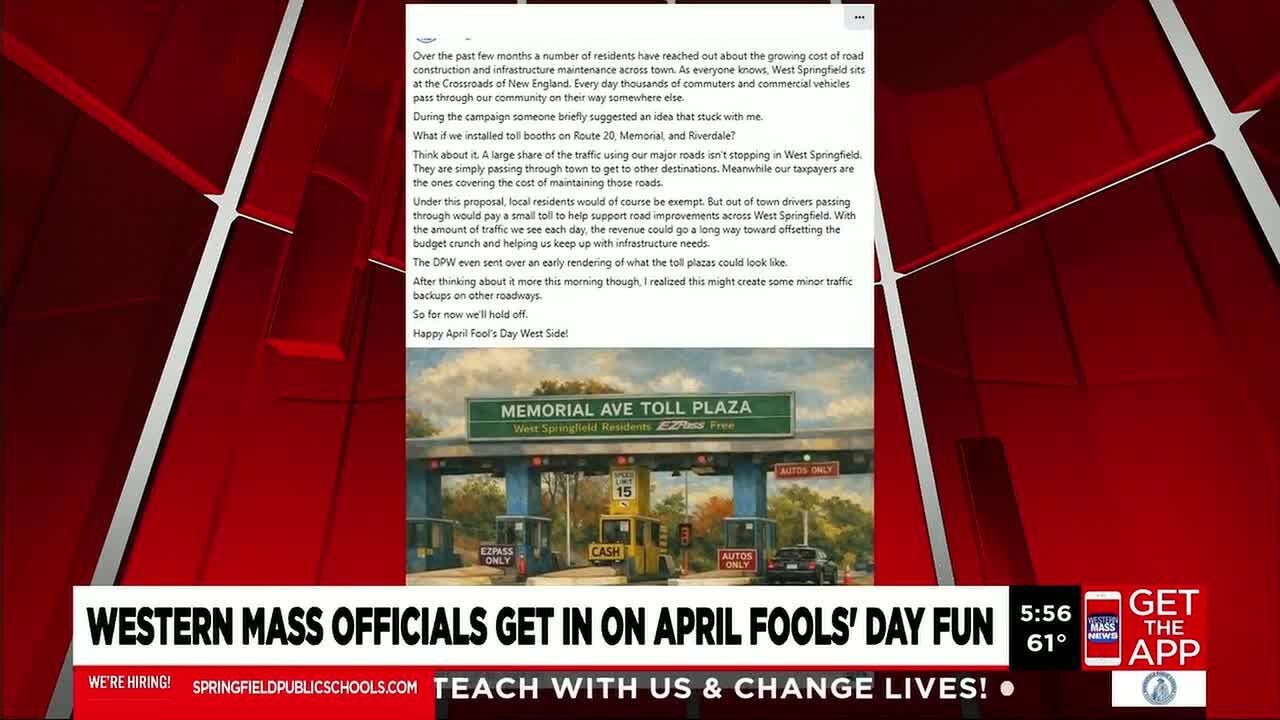The height and width of the screenshot is (720, 1280).
Task: Open the SPRINGFIELDPUBLICSCHOOLS.COM link
Action: [x=305, y=687]
